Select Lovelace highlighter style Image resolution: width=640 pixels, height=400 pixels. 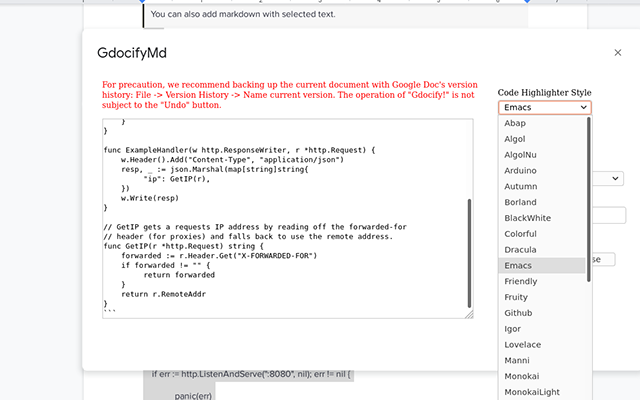click(542, 344)
